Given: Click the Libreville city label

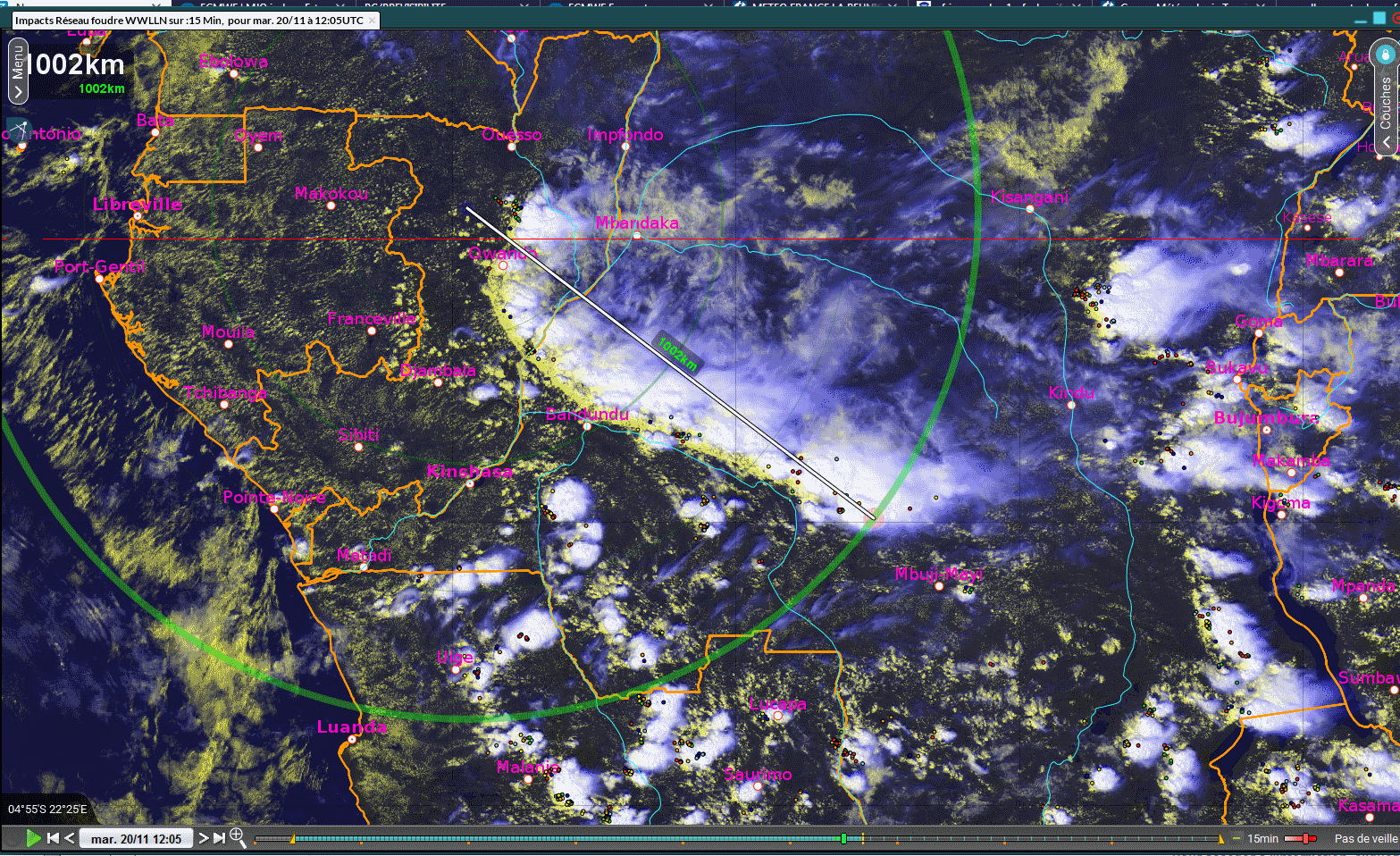Looking at the screenshot, I should [138, 204].
